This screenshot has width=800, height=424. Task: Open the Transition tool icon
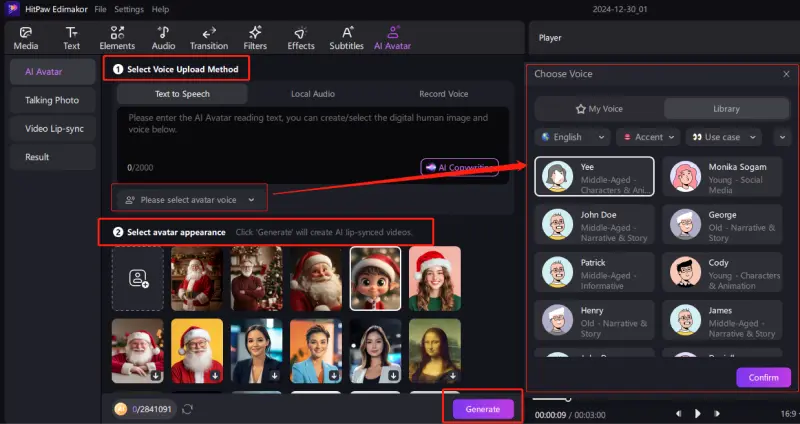pos(208,38)
